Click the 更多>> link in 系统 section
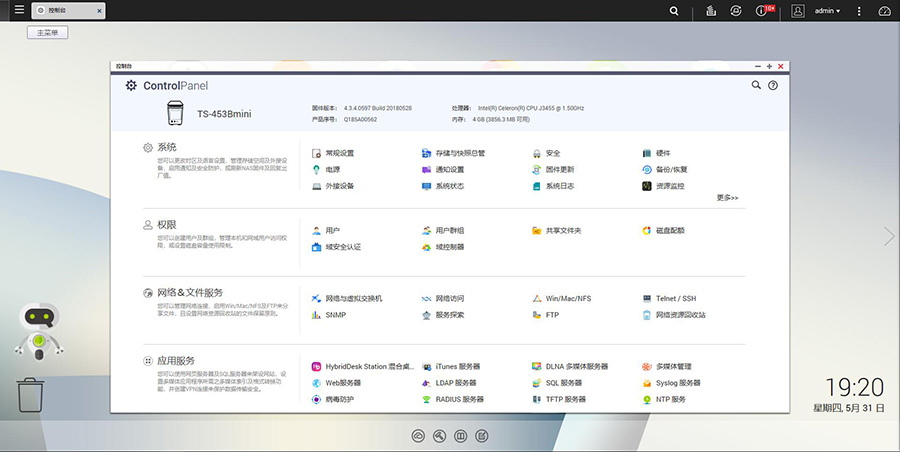 point(727,198)
